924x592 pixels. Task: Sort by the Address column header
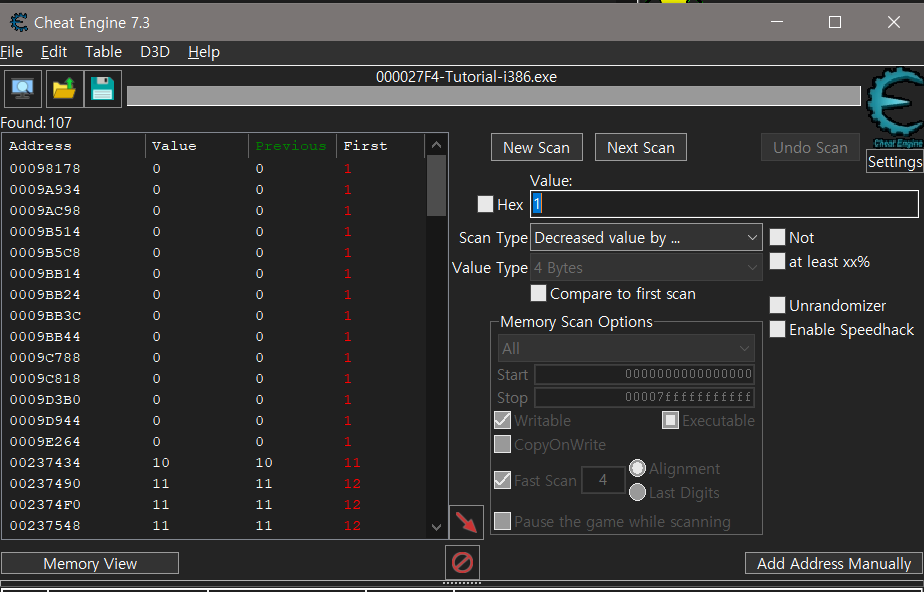[x=74, y=146]
